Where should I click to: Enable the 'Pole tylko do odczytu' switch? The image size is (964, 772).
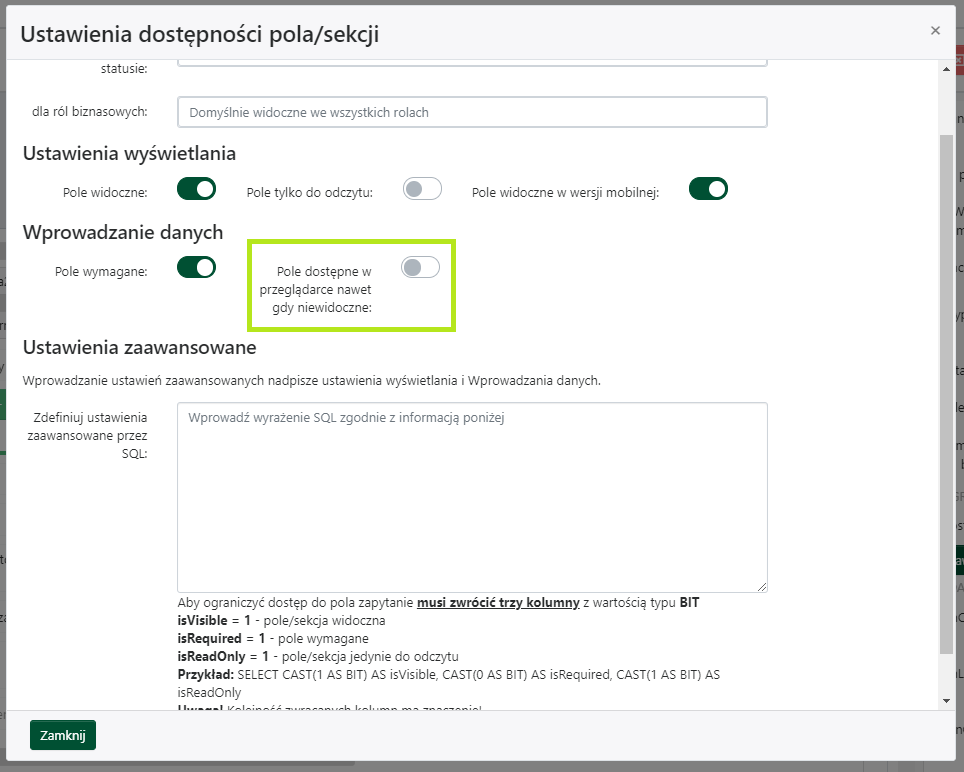(422, 189)
